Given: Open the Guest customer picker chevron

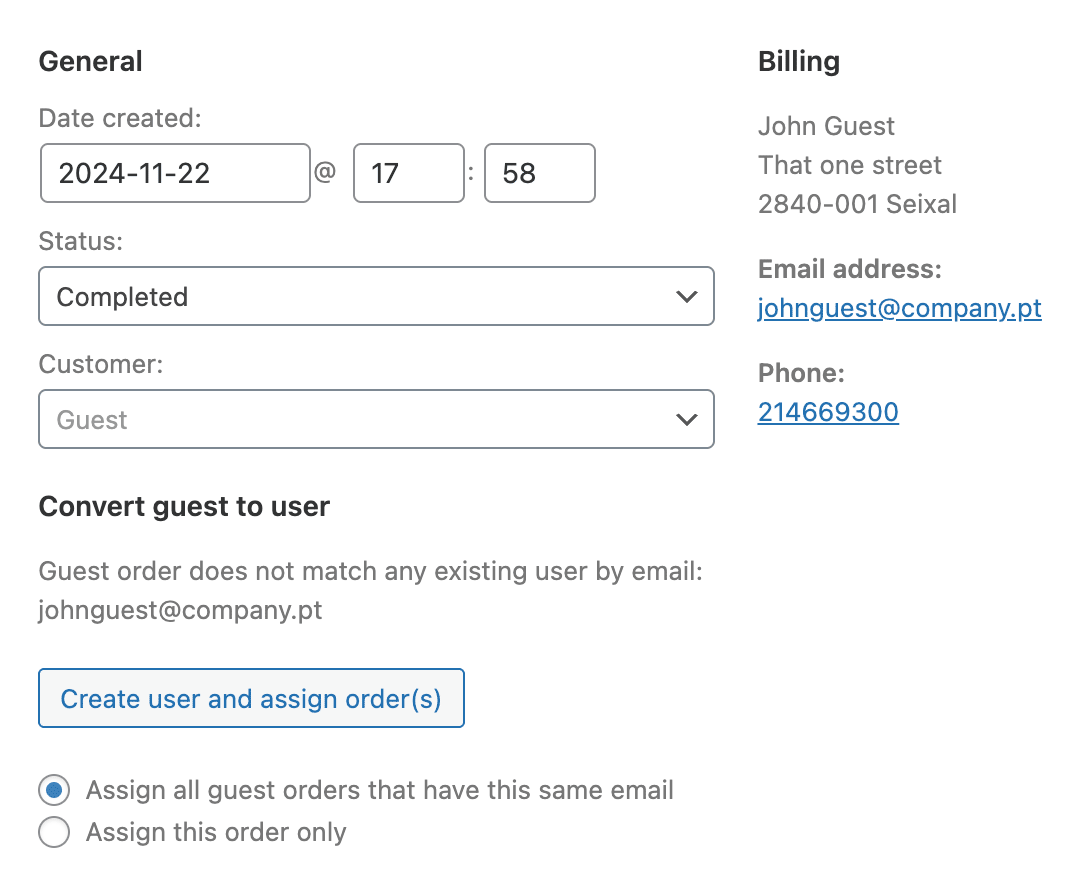Looking at the screenshot, I should (686, 419).
